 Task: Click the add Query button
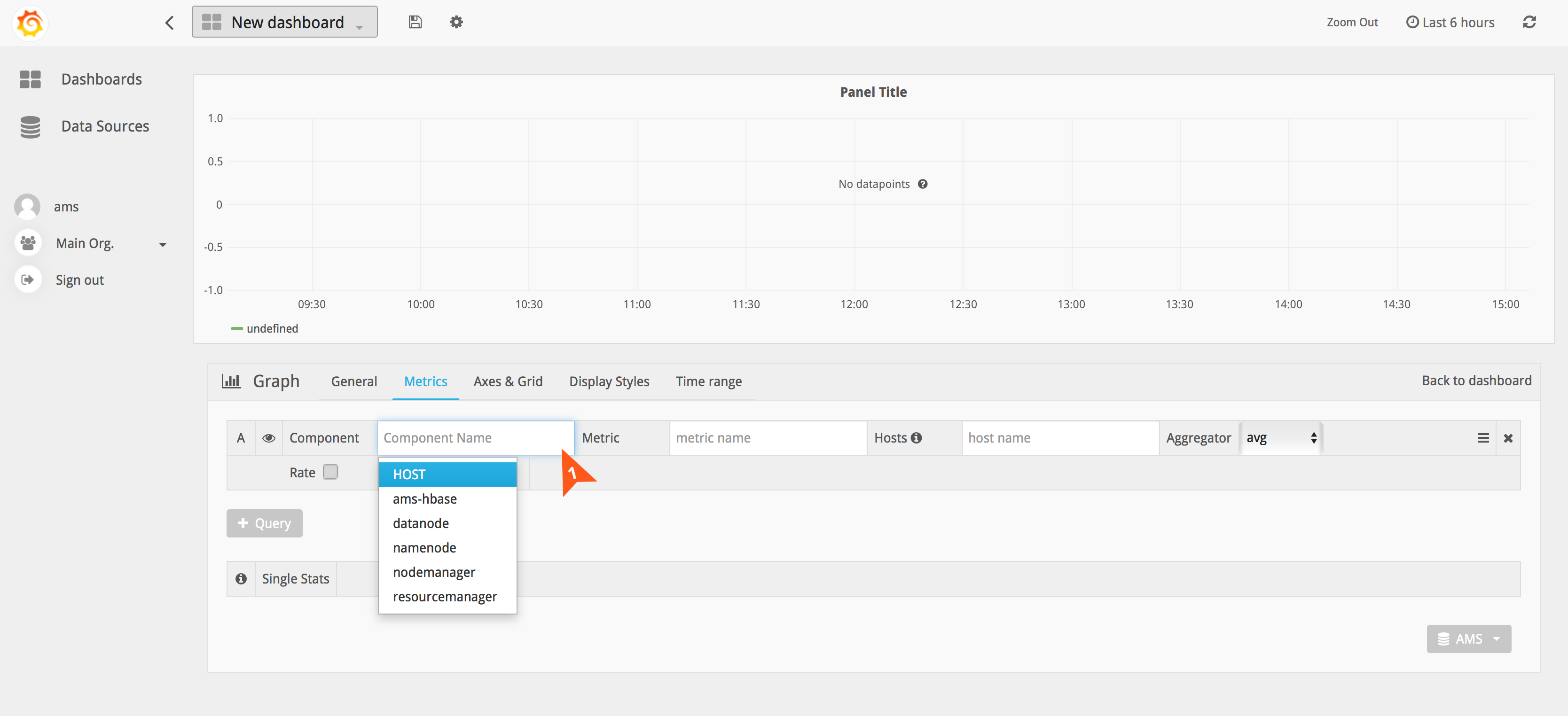tap(264, 523)
